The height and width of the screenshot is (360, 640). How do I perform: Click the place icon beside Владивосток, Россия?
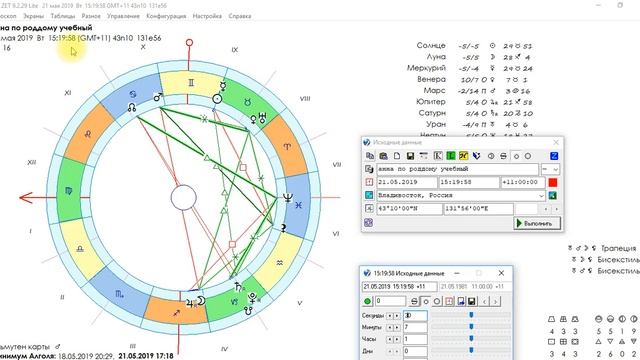pos(369,195)
